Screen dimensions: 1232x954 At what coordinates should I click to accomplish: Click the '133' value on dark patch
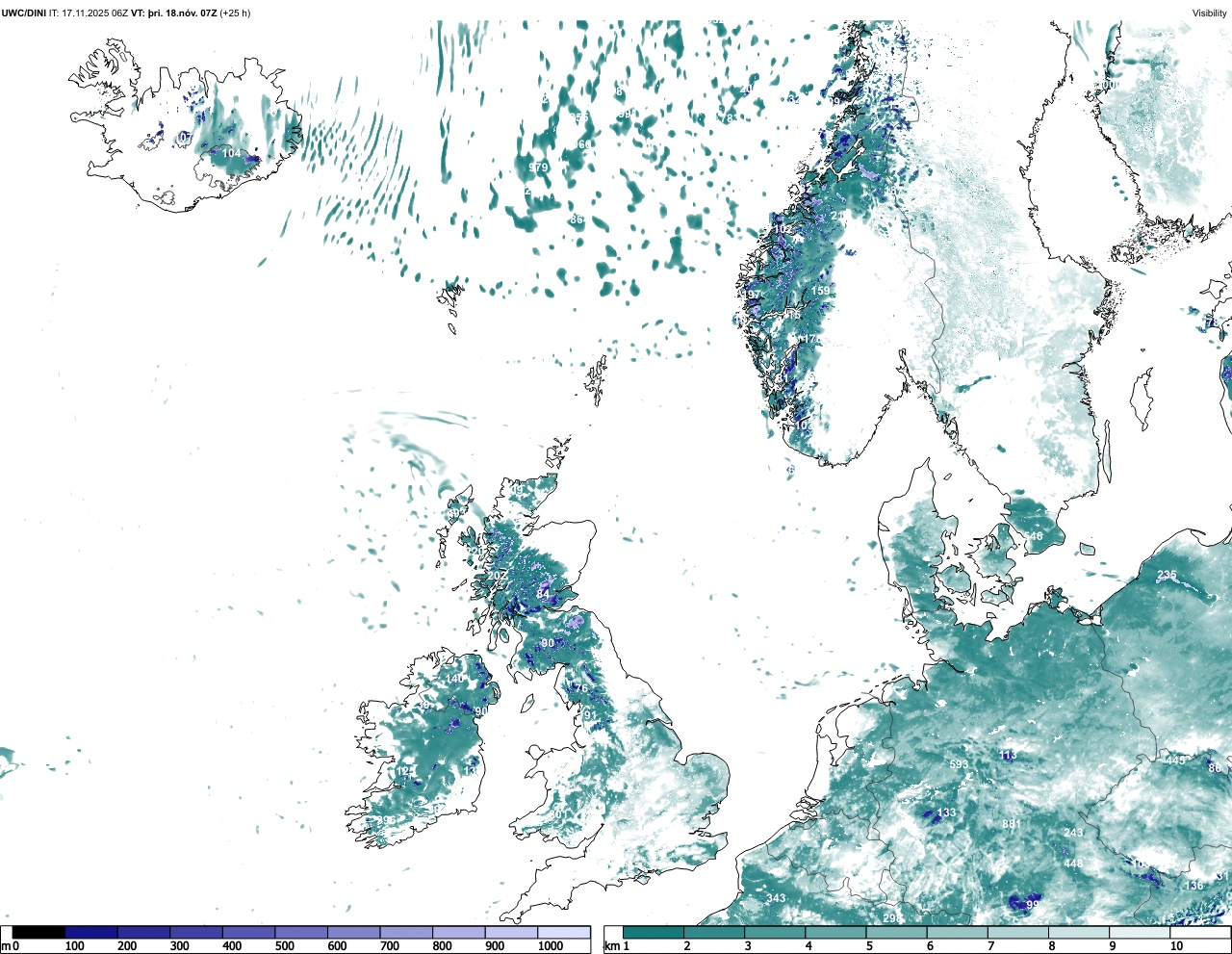tap(947, 812)
